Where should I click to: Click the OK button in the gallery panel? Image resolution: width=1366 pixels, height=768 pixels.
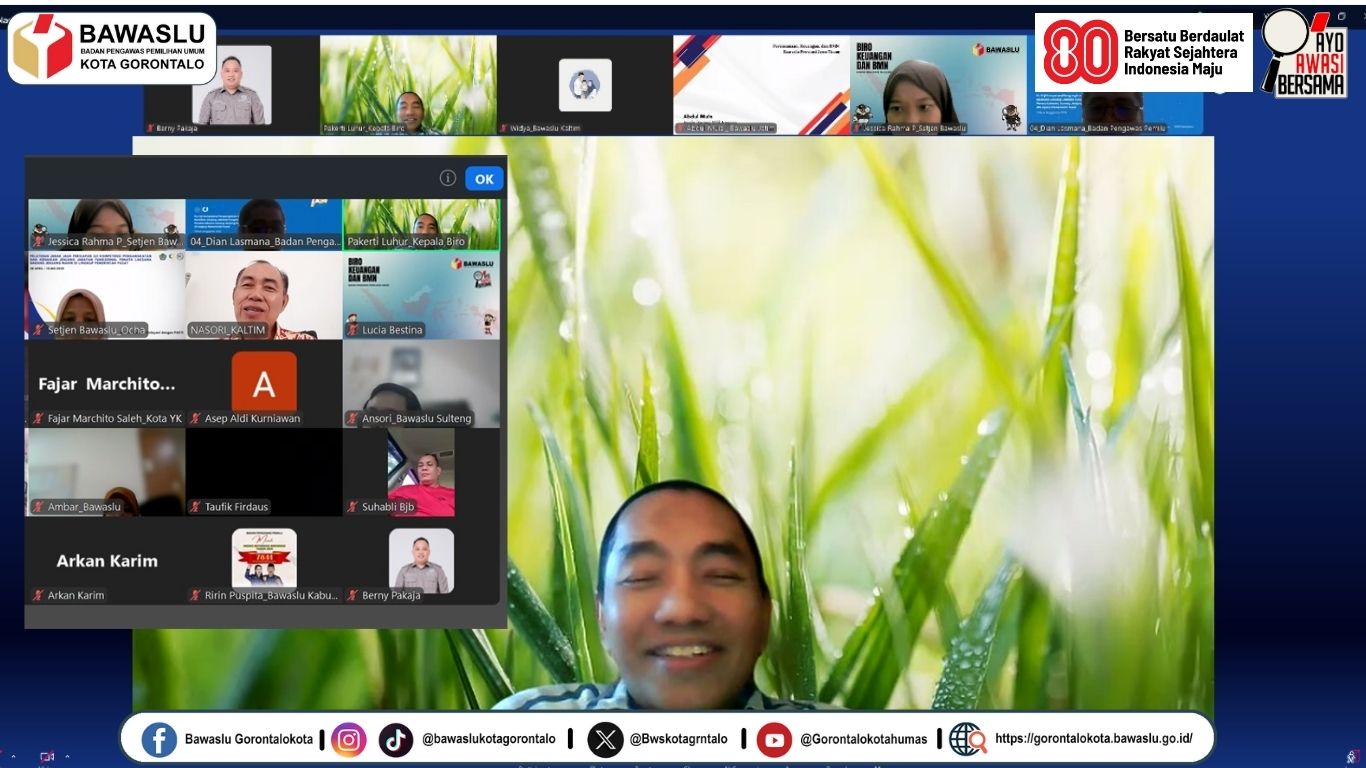(484, 179)
